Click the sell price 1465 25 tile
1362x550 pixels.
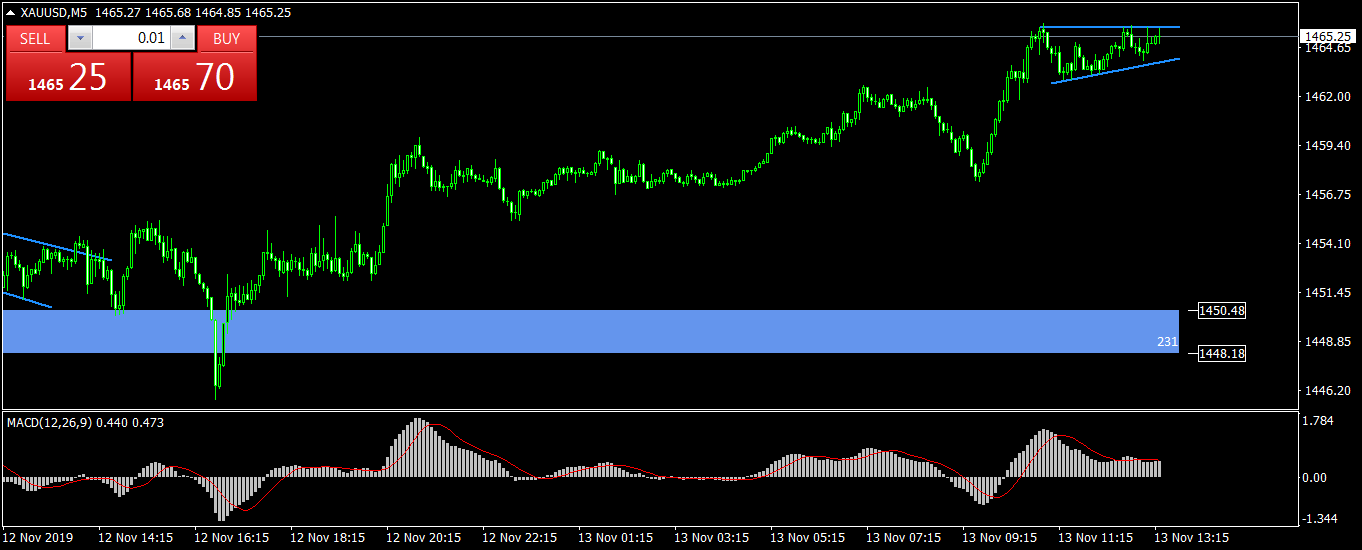tap(68, 77)
